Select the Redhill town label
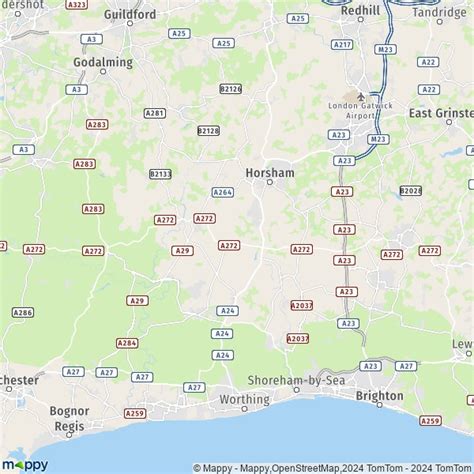This screenshot has width=474, height=474. (x=360, y=10)
